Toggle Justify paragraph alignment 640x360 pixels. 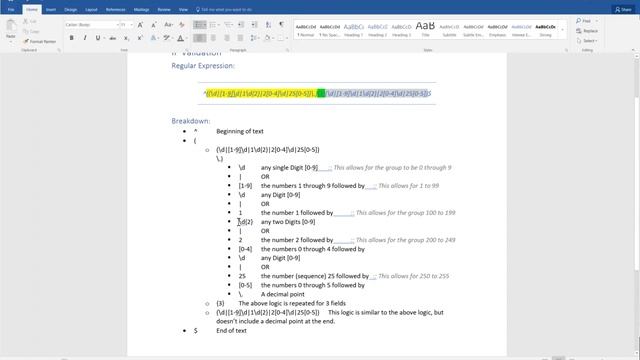coord(240,38)
